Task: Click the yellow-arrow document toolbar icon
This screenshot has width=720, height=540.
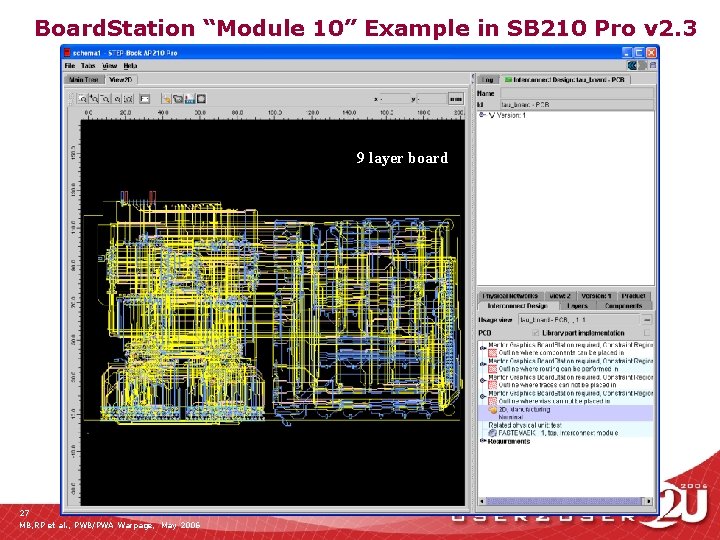Action: [x=166, y=98]
